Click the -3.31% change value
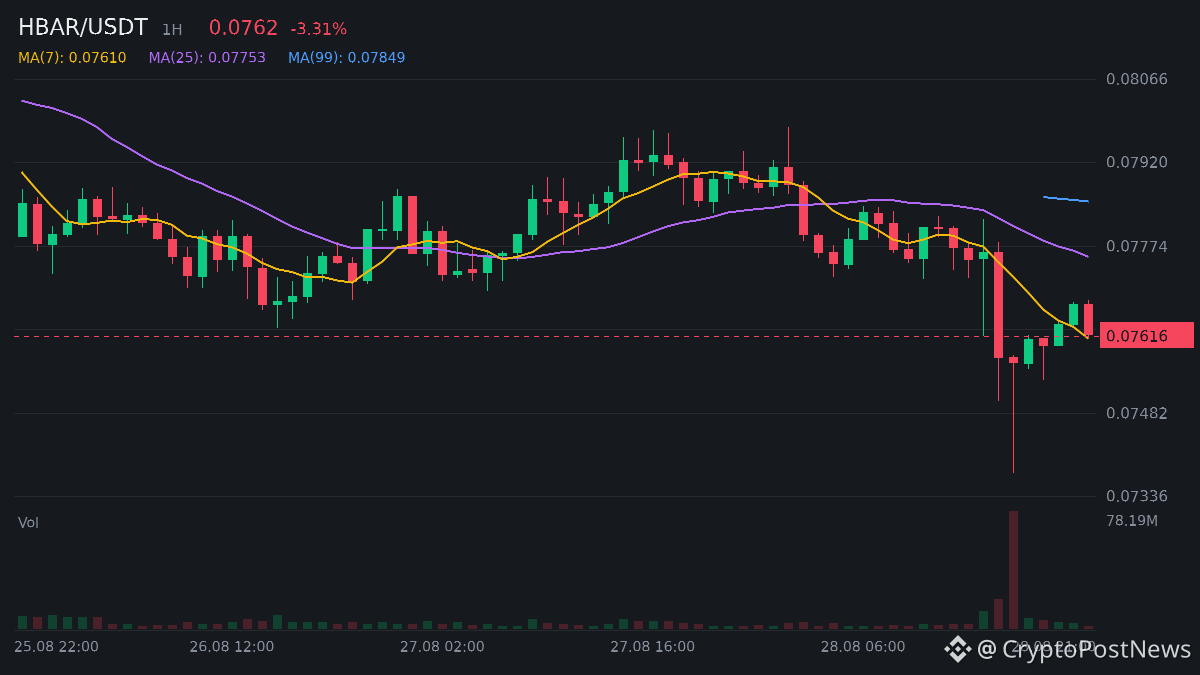Image resolution: width=1200 pixels, height=675 pixels. pos(318,29)
